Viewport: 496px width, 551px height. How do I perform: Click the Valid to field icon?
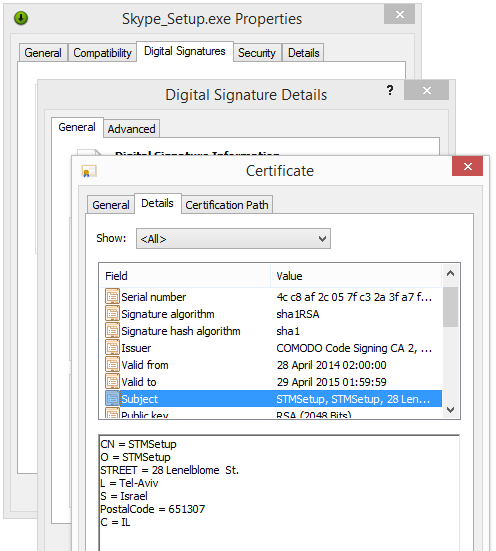coord(112,381)
